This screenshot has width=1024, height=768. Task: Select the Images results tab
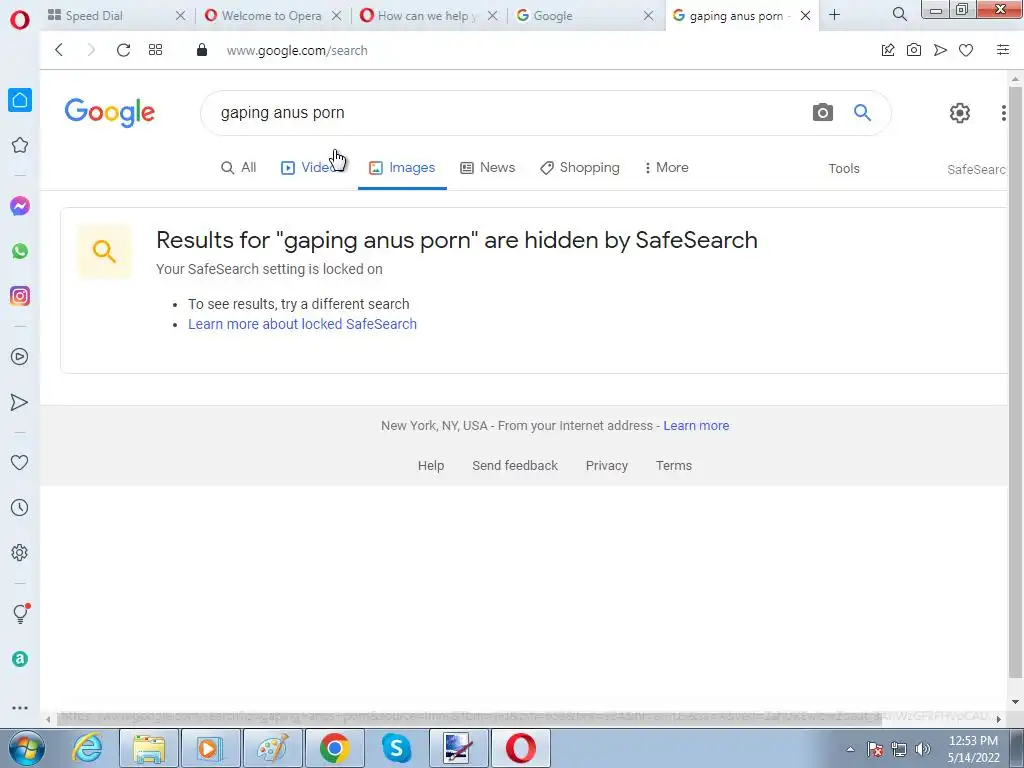402,168
